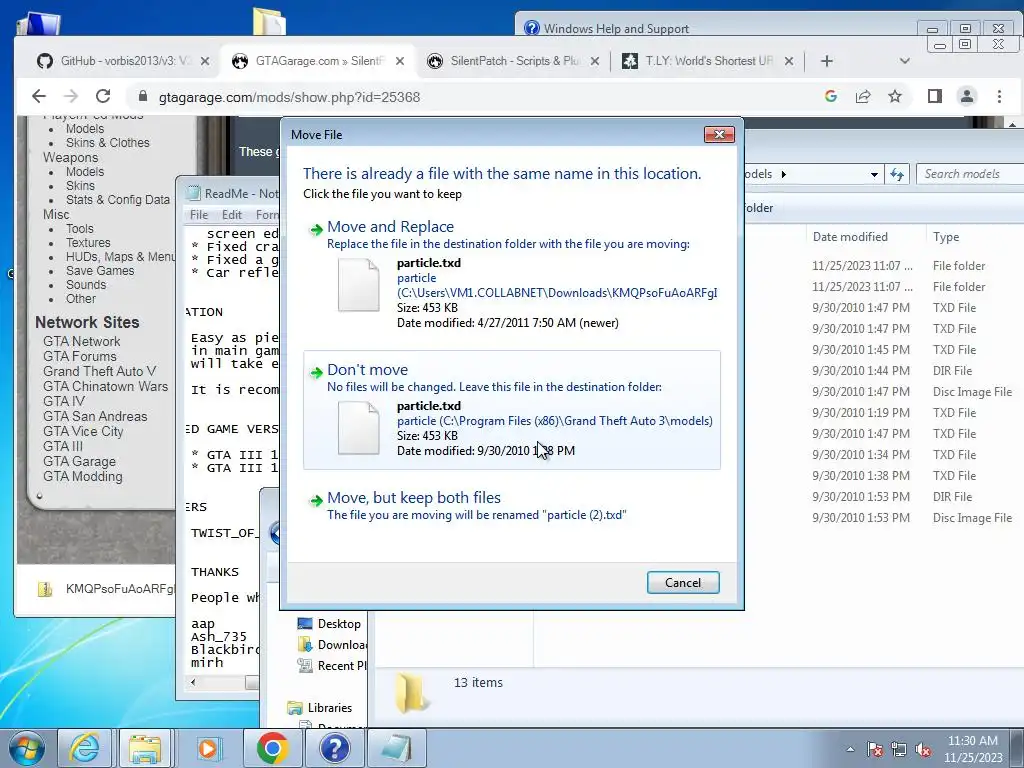Open Skins & Clothes category link
Screen dimensions: 1024x768
pos(107,142)
